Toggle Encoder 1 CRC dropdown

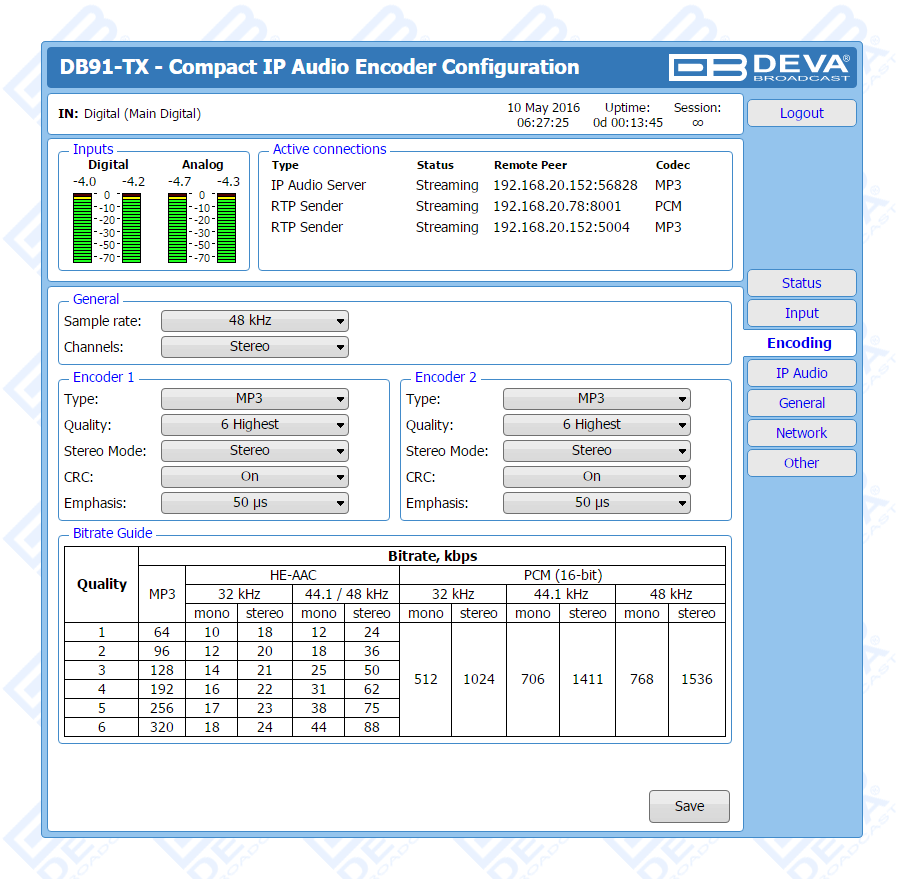pyautogui.click(x=254, y=477)
